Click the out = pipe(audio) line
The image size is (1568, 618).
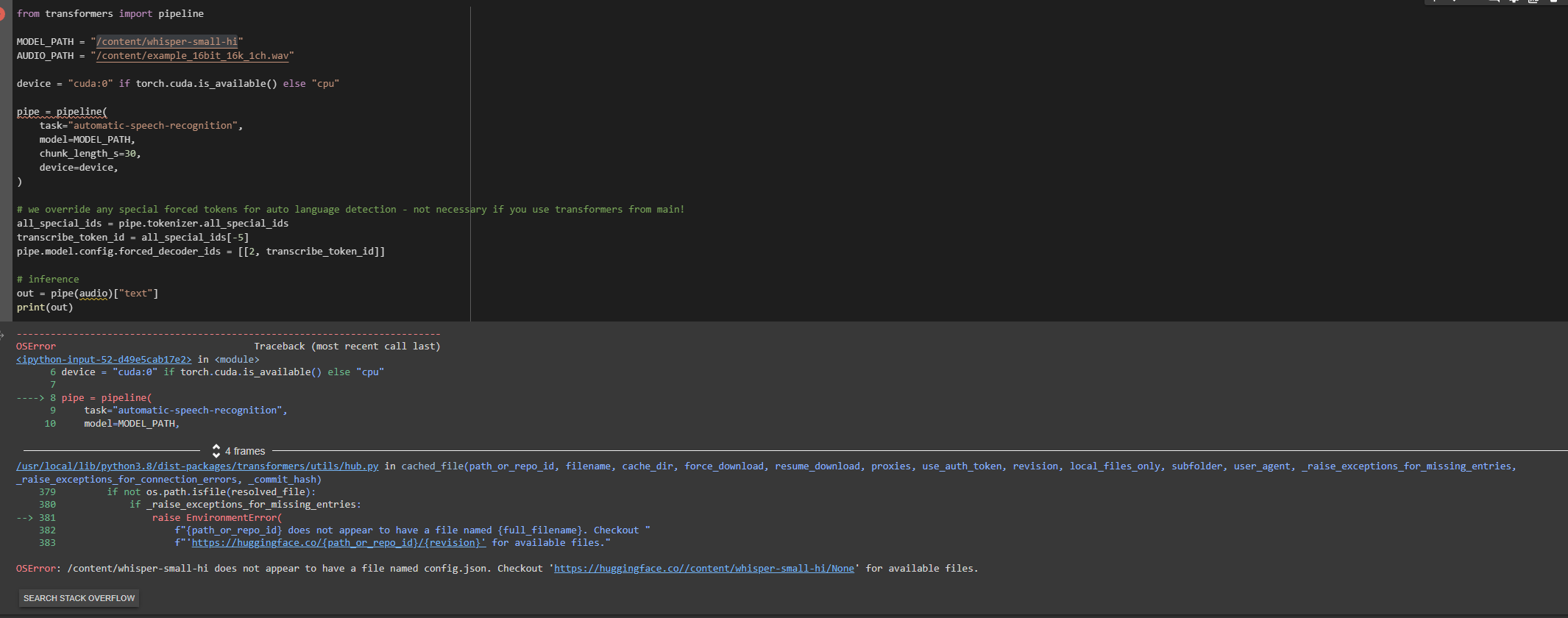click(x=88, y=294)
